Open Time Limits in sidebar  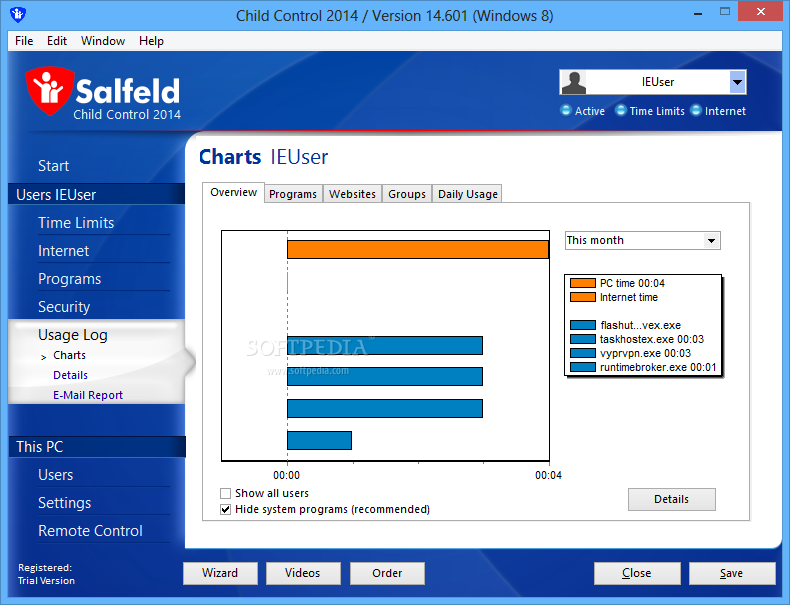tap(76, 223)
